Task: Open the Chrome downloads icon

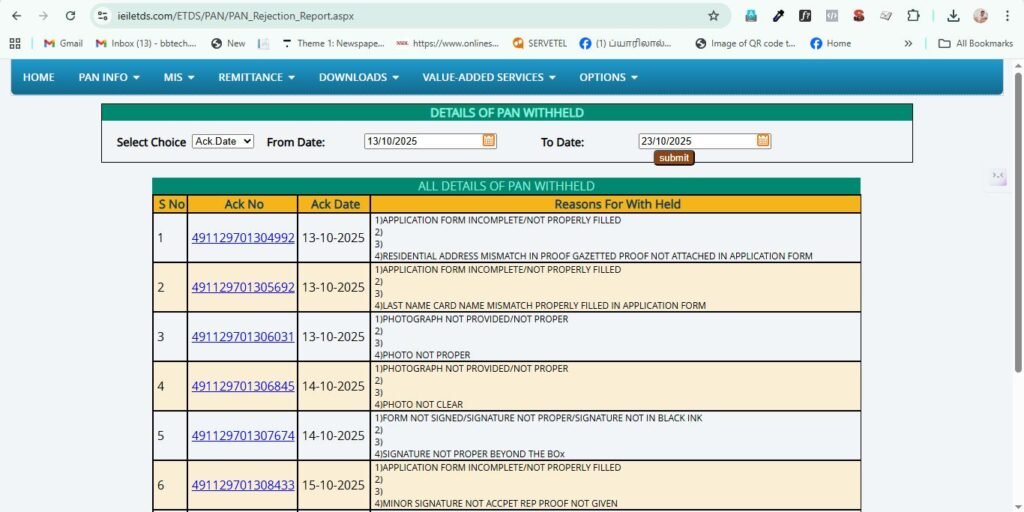Action: [953, 16]
